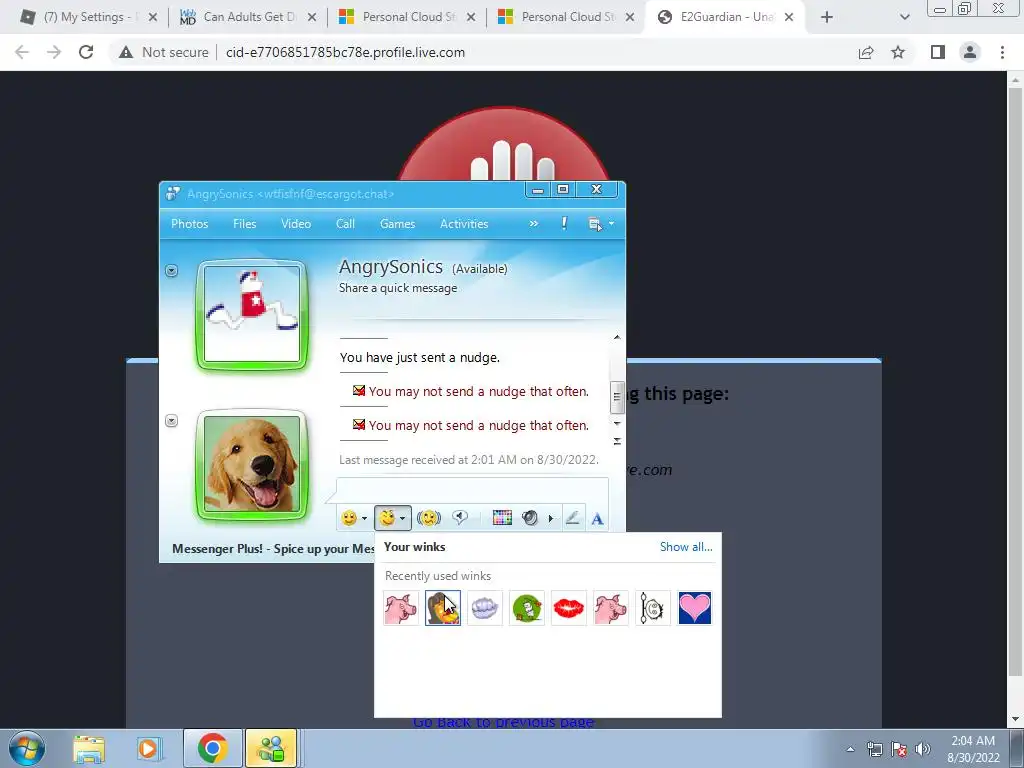Show more toolbar items with double chevron
This screenshot has width=1024, height=768.
click(534, 223)
